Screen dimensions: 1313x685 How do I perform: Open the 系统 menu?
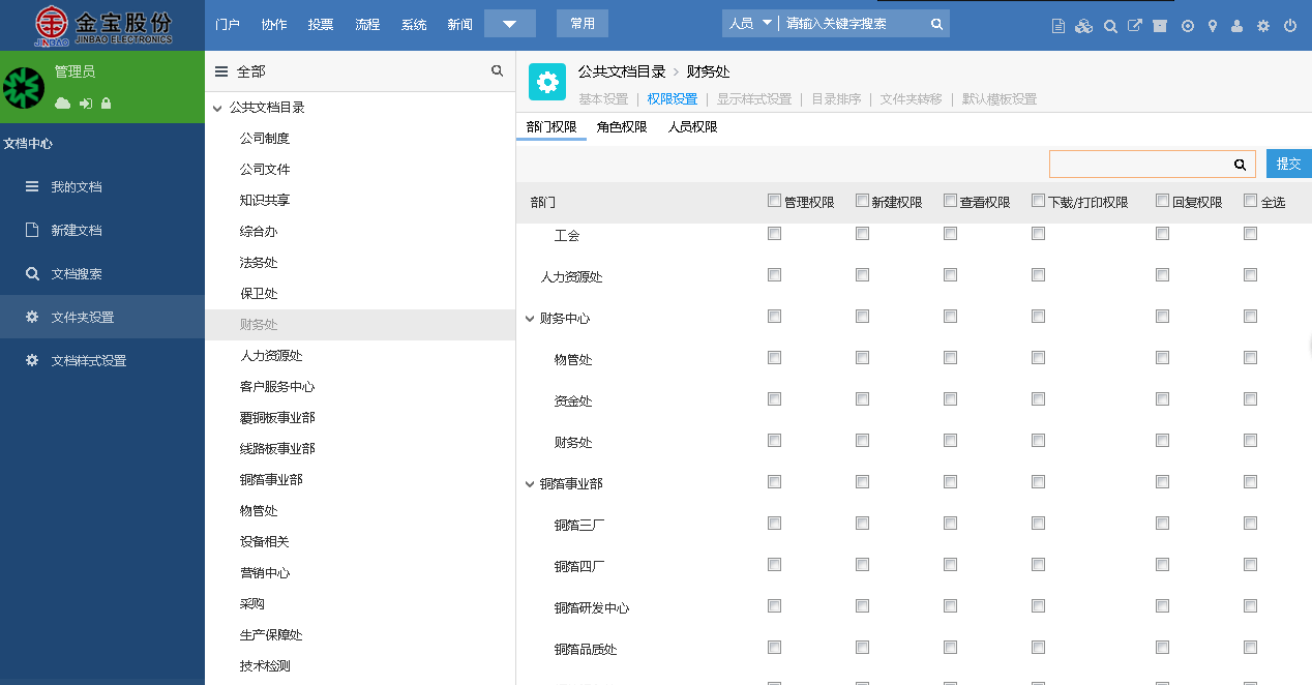pos(414,24)
